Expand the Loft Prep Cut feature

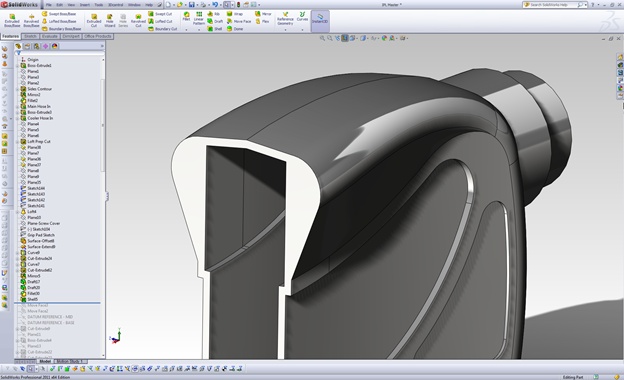coord(18,142)
